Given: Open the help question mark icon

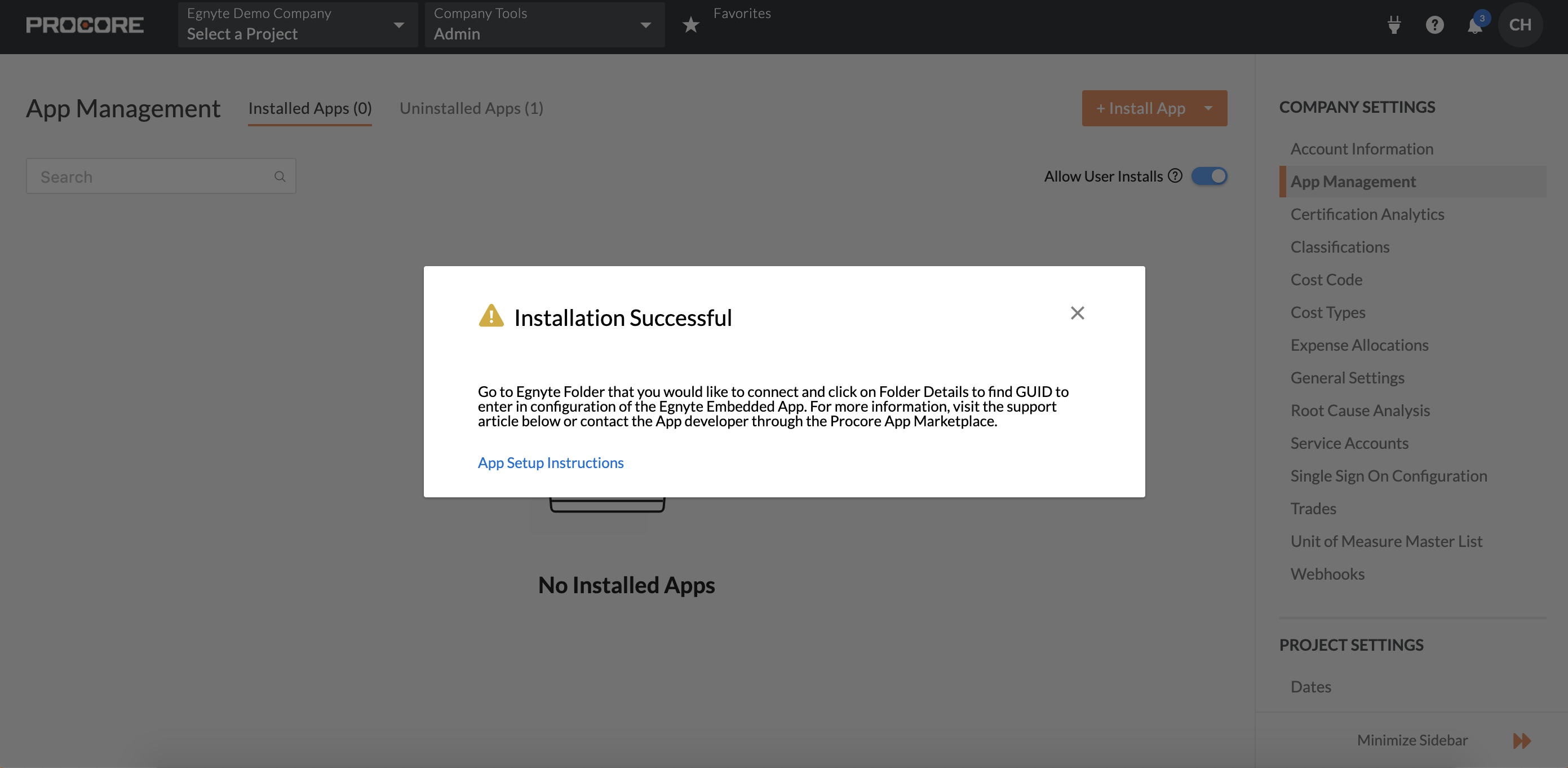Looking at the screenshot, I should click(1434, 24).
